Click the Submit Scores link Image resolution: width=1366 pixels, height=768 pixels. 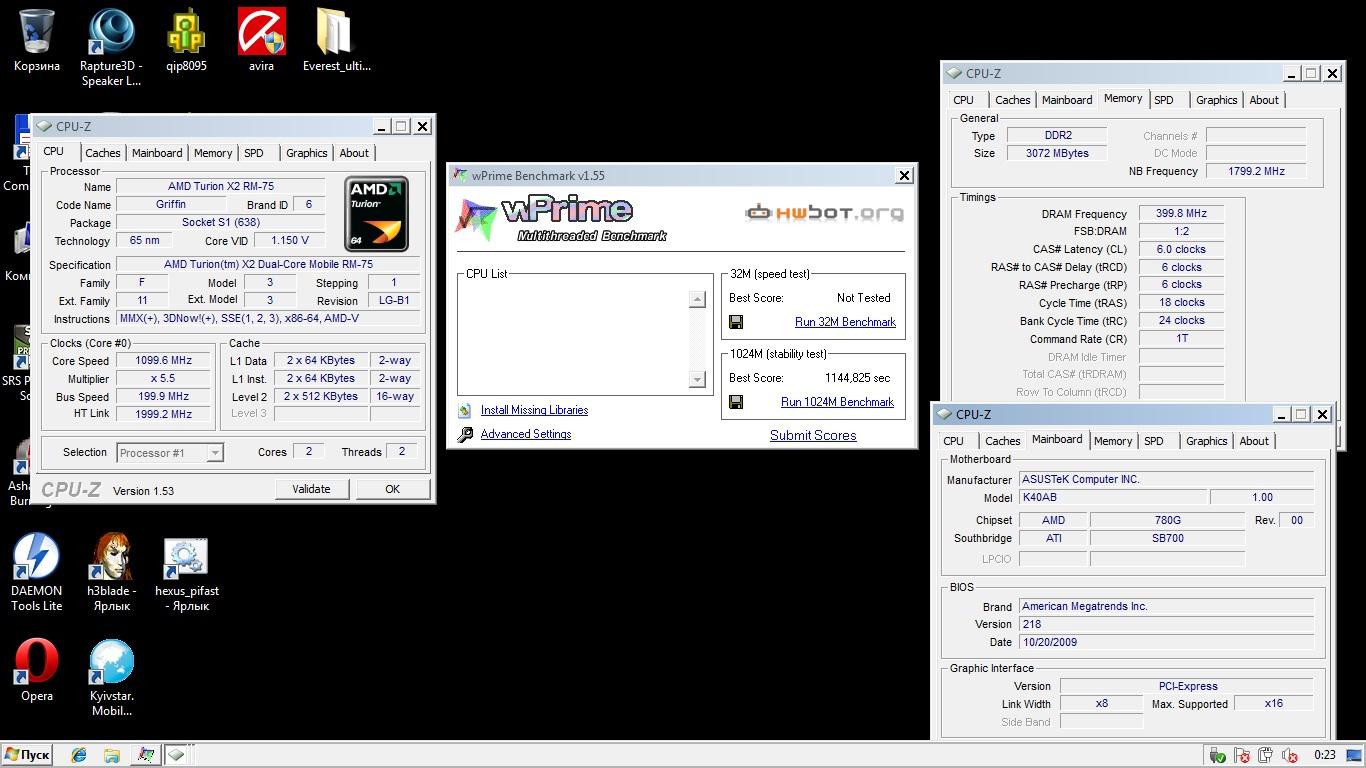click(813, 435)
